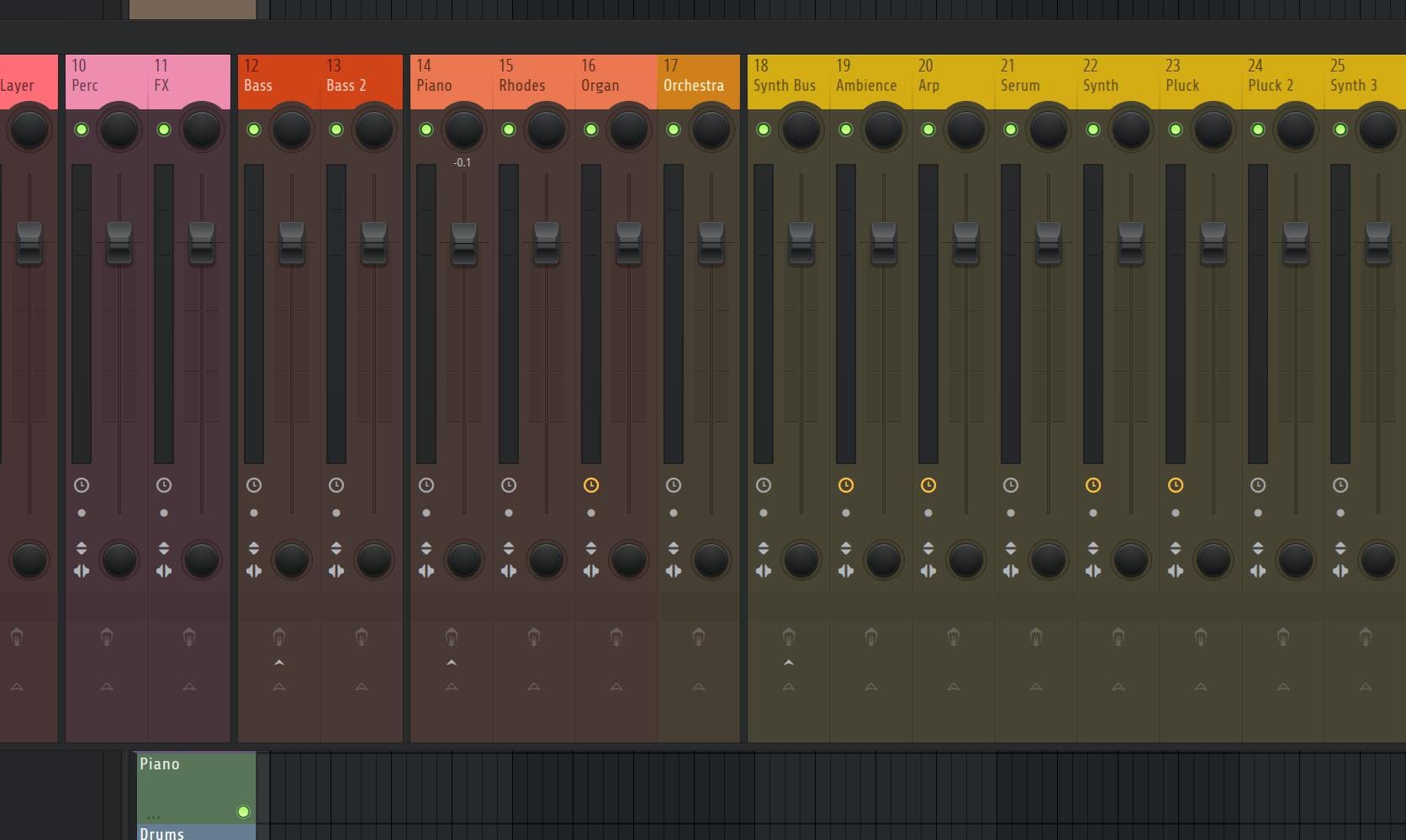Toggle small dot under Bass clock icon
The width and height of the screenshot is (1406, 840).
pos(254,513)
